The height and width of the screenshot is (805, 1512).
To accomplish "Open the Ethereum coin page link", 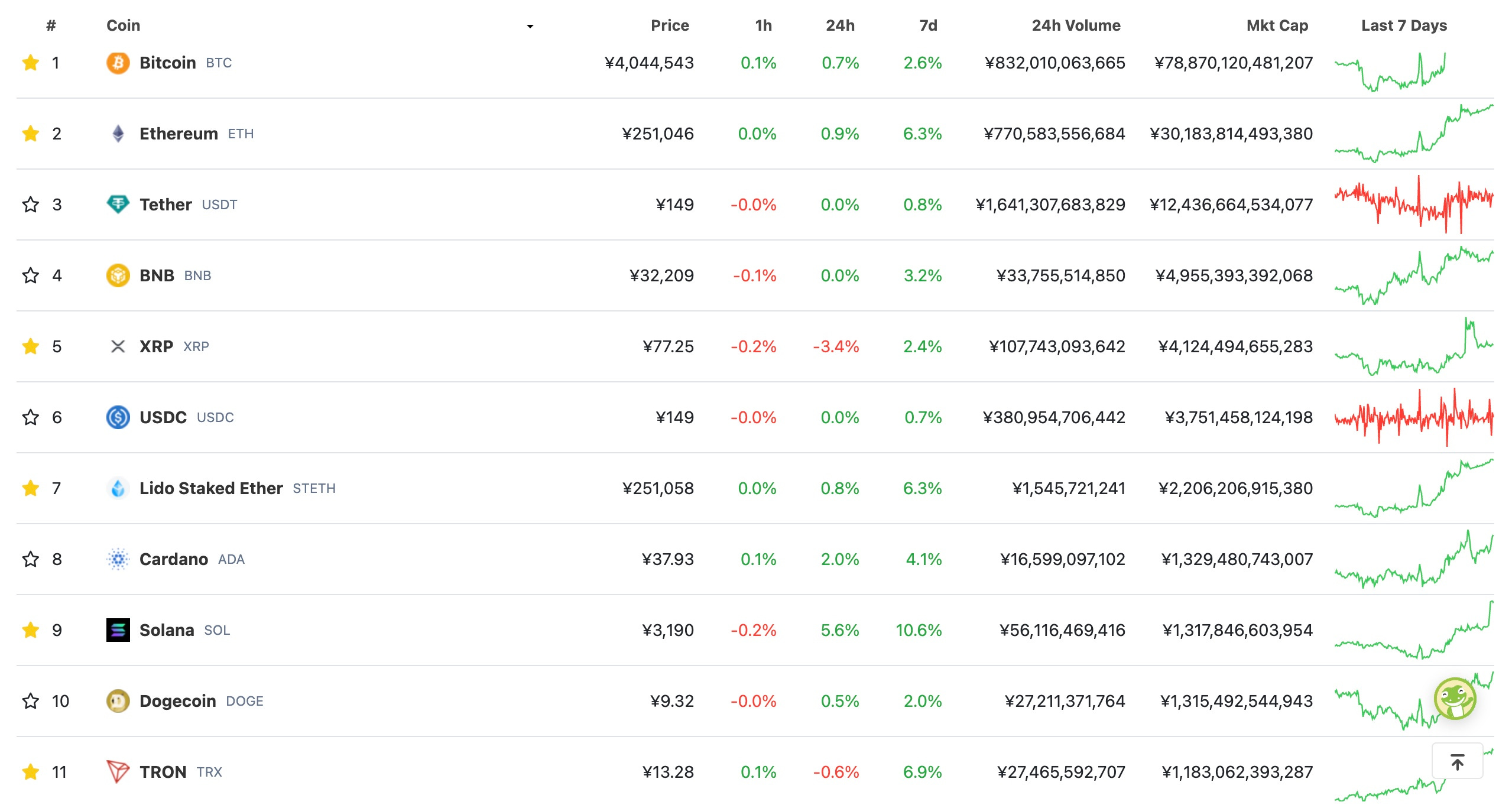I will tap(179, 134).
